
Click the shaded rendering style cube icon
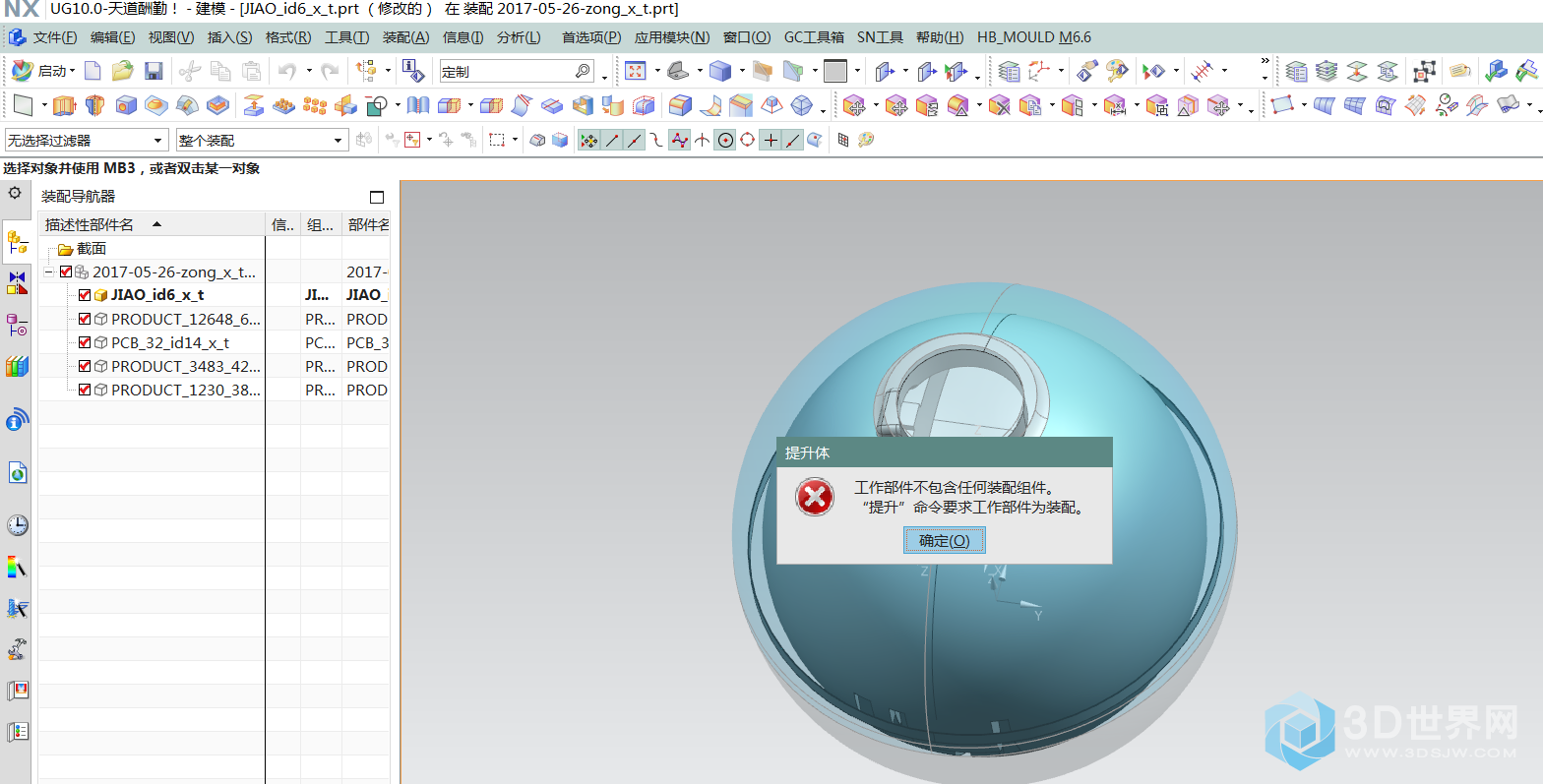coord(720,71)
